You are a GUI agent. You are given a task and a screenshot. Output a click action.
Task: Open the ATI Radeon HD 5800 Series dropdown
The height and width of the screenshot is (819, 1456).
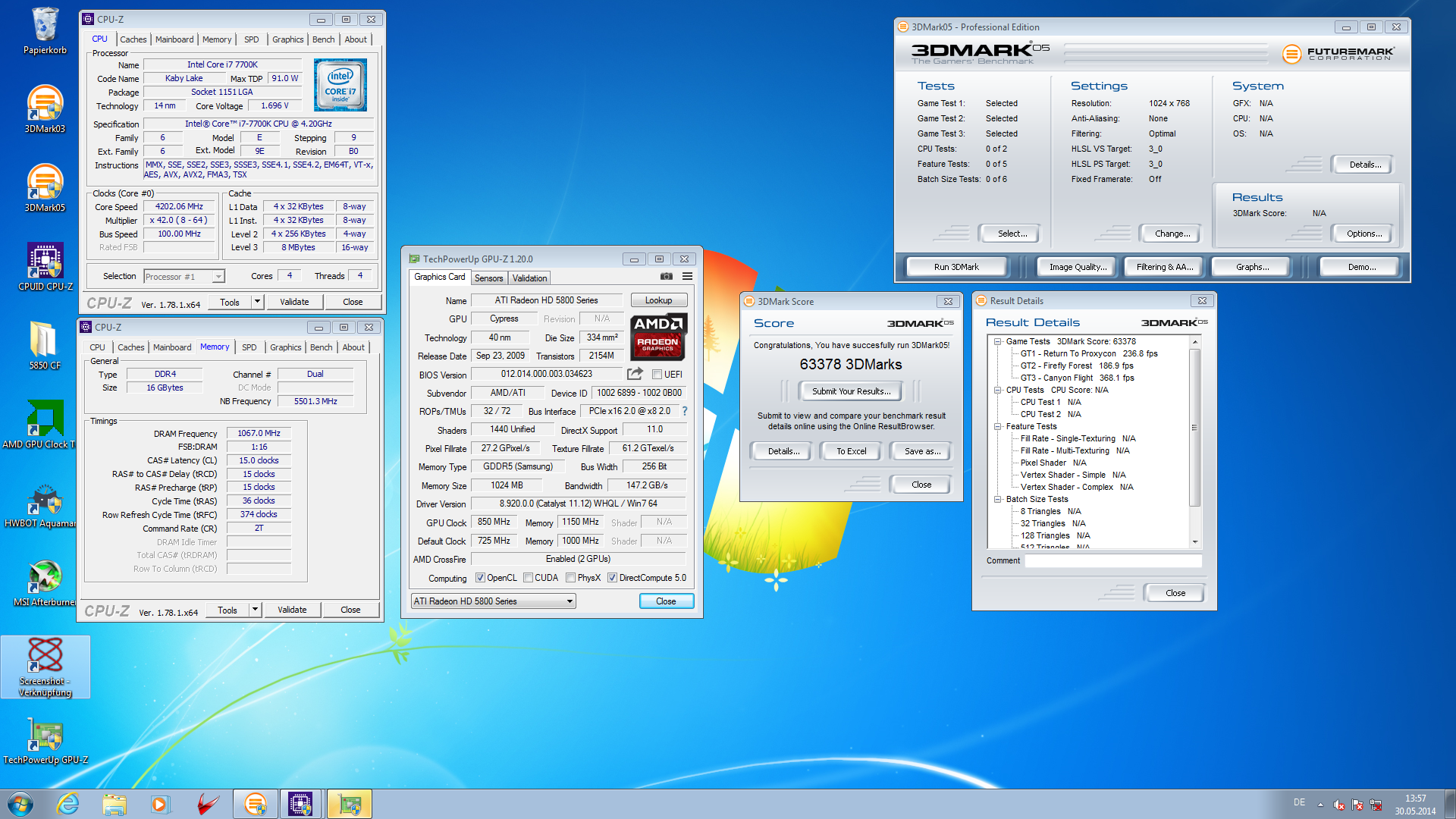click(494, 601)
